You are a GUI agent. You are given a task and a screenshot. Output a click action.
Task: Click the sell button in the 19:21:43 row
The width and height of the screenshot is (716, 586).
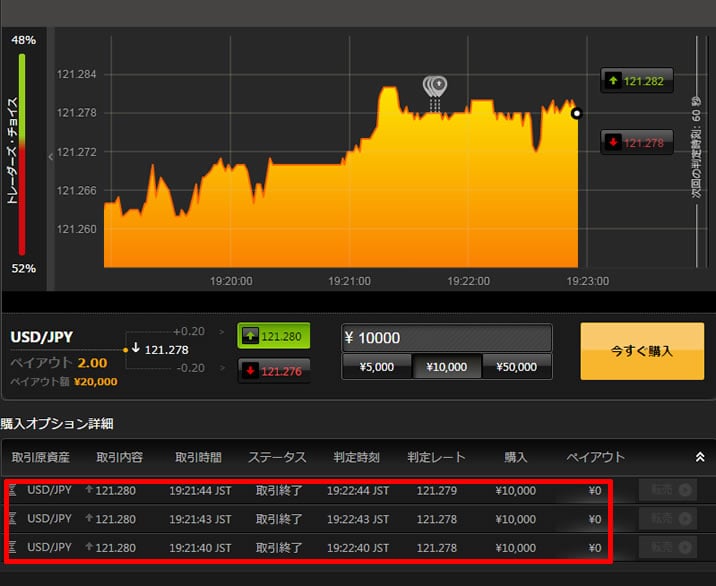(668, 518)
